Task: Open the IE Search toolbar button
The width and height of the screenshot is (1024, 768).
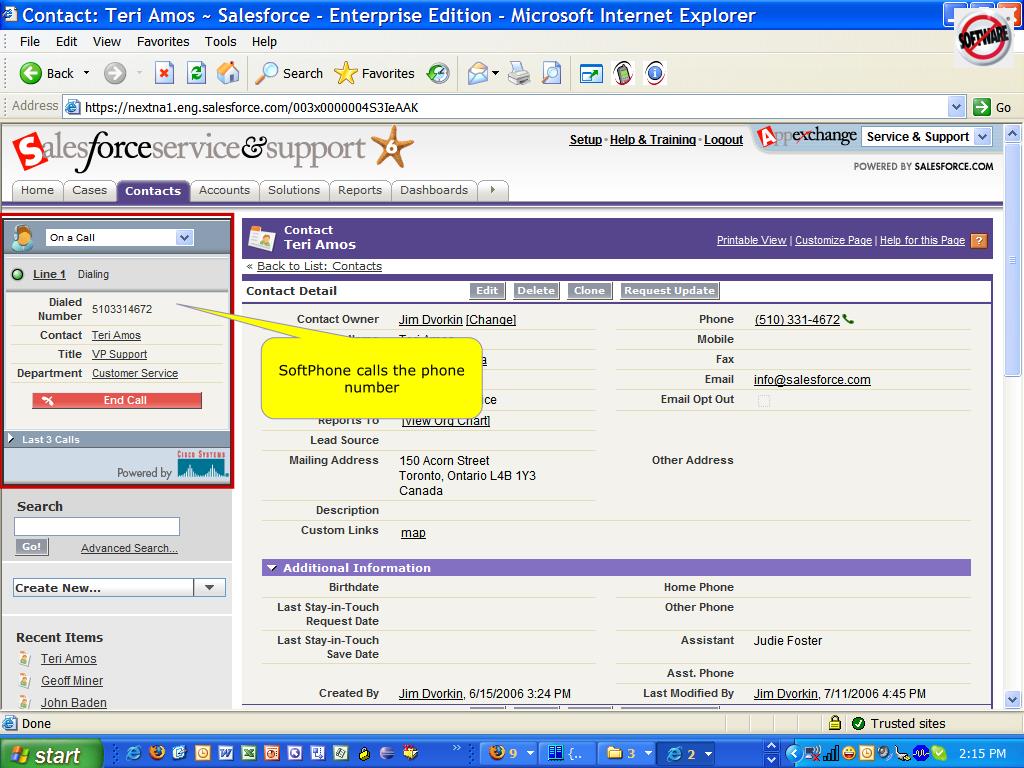Action: click(x=289, y=73)
